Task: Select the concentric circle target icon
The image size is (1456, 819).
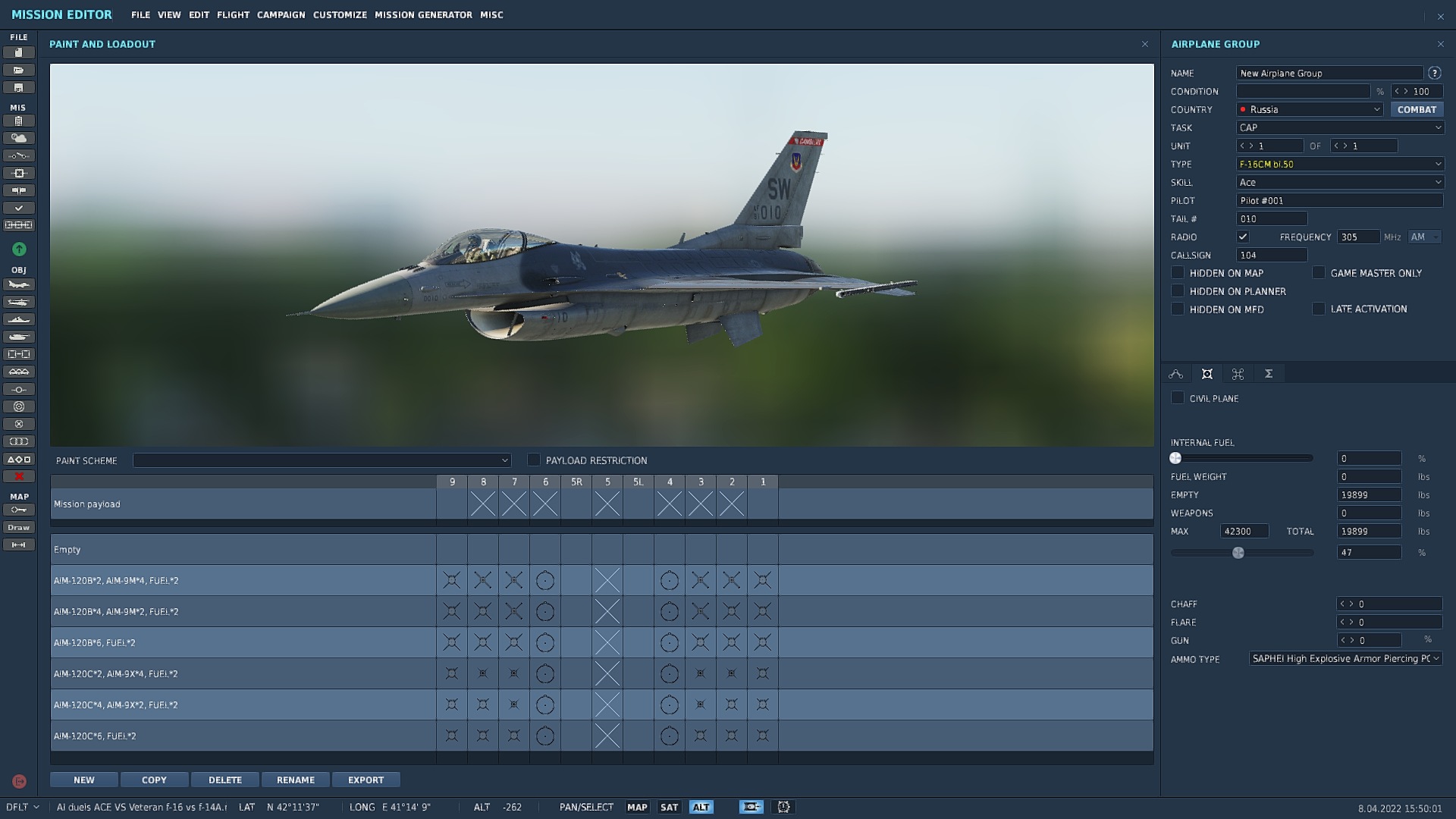Action: point(19,406)
